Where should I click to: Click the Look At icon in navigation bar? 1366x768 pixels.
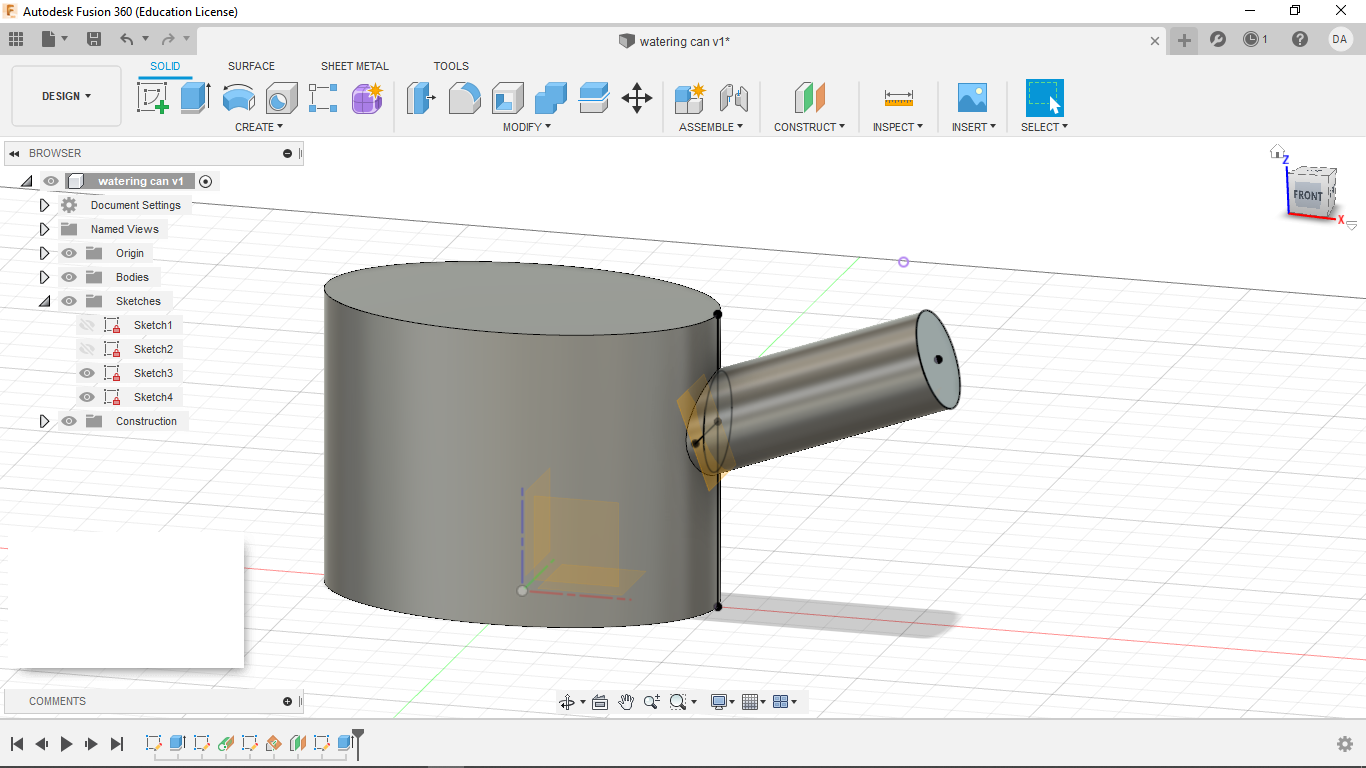[x=600, y=702]
